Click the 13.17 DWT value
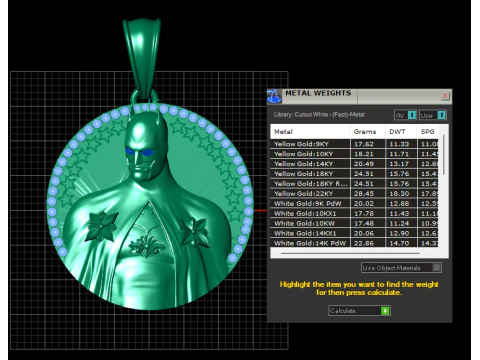 click(x=399, y=164)
